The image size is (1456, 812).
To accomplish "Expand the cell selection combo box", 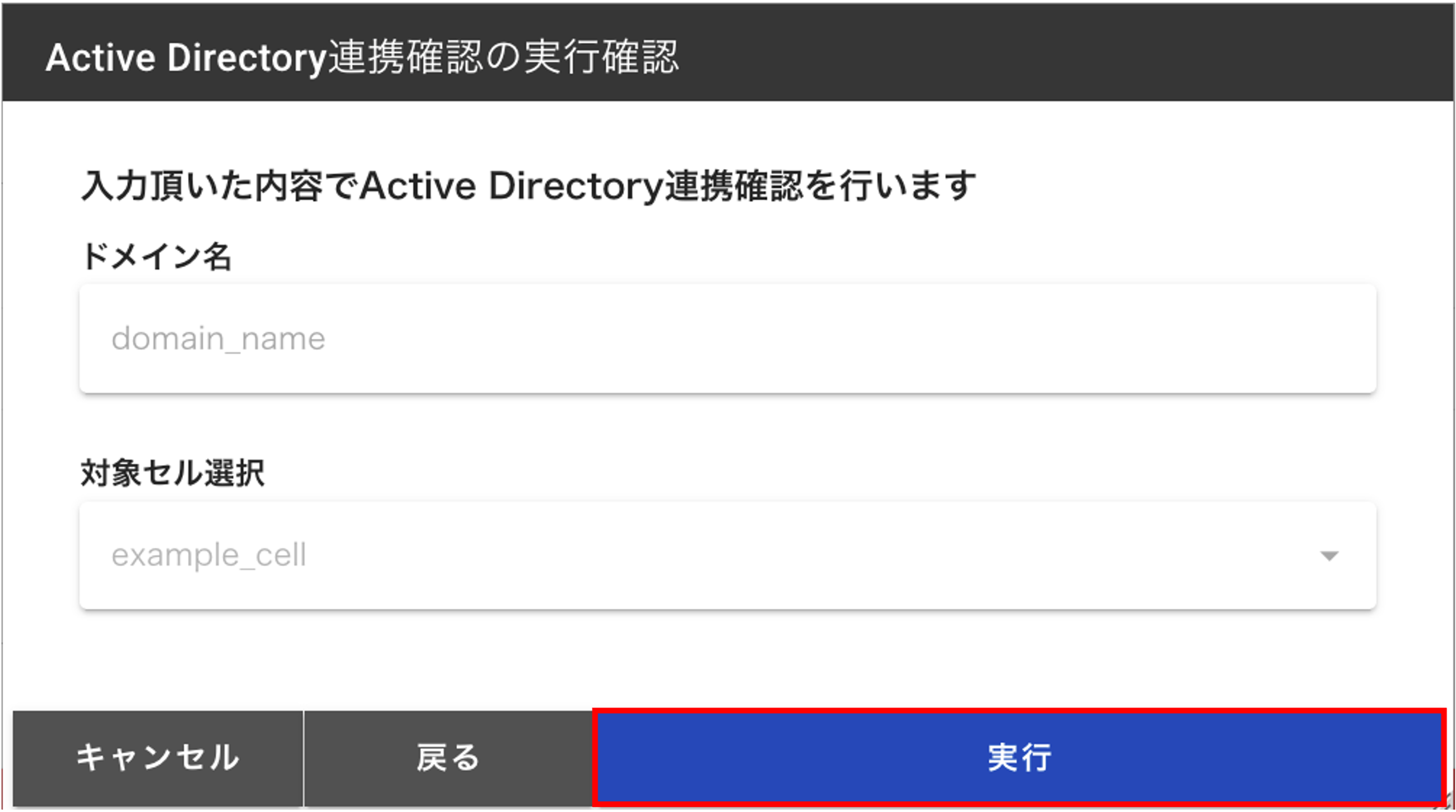I will pyautogui.click(x=728, y=556).
